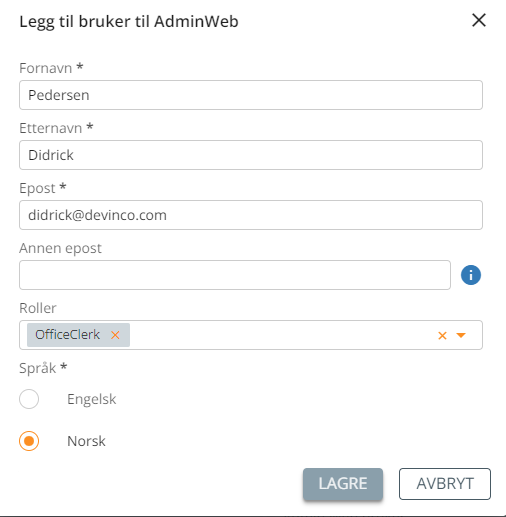Click the Engelsk language label
The height and width of the screenshot is (517, 506).
coord(92,399)
